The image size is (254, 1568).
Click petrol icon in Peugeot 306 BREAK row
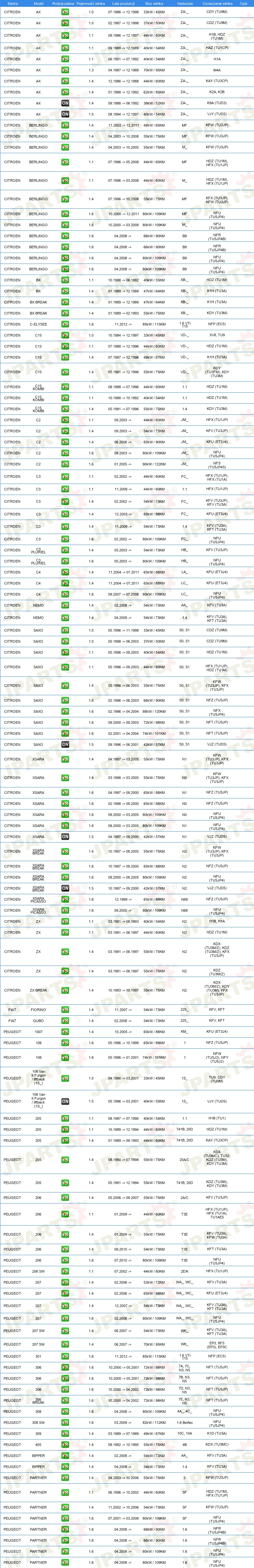coord(65,1401)
